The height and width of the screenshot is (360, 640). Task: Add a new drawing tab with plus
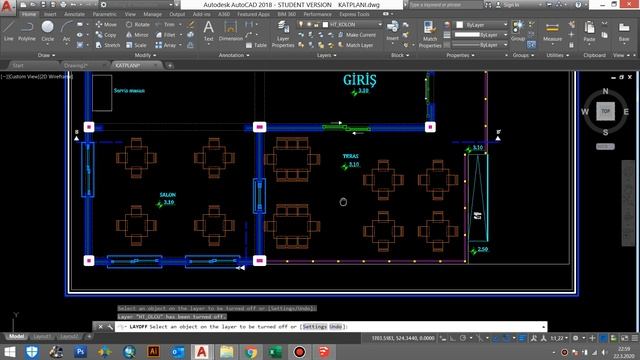(x=170, y=65)
